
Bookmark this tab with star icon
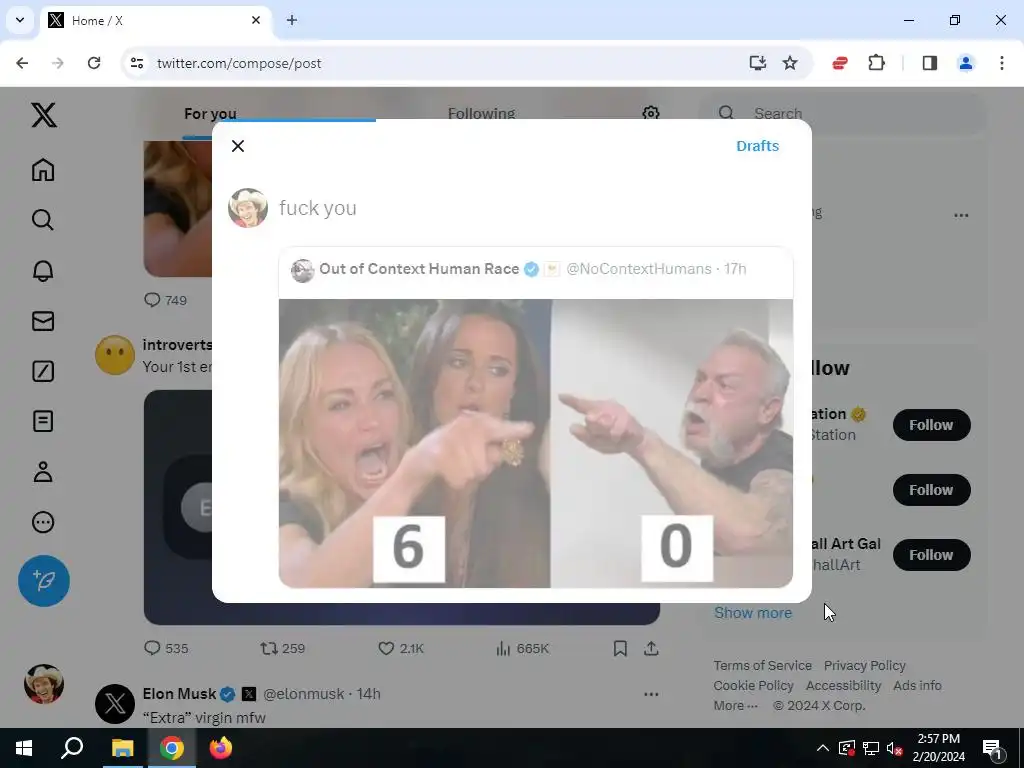pyautogui.click(x=790, y=63)
